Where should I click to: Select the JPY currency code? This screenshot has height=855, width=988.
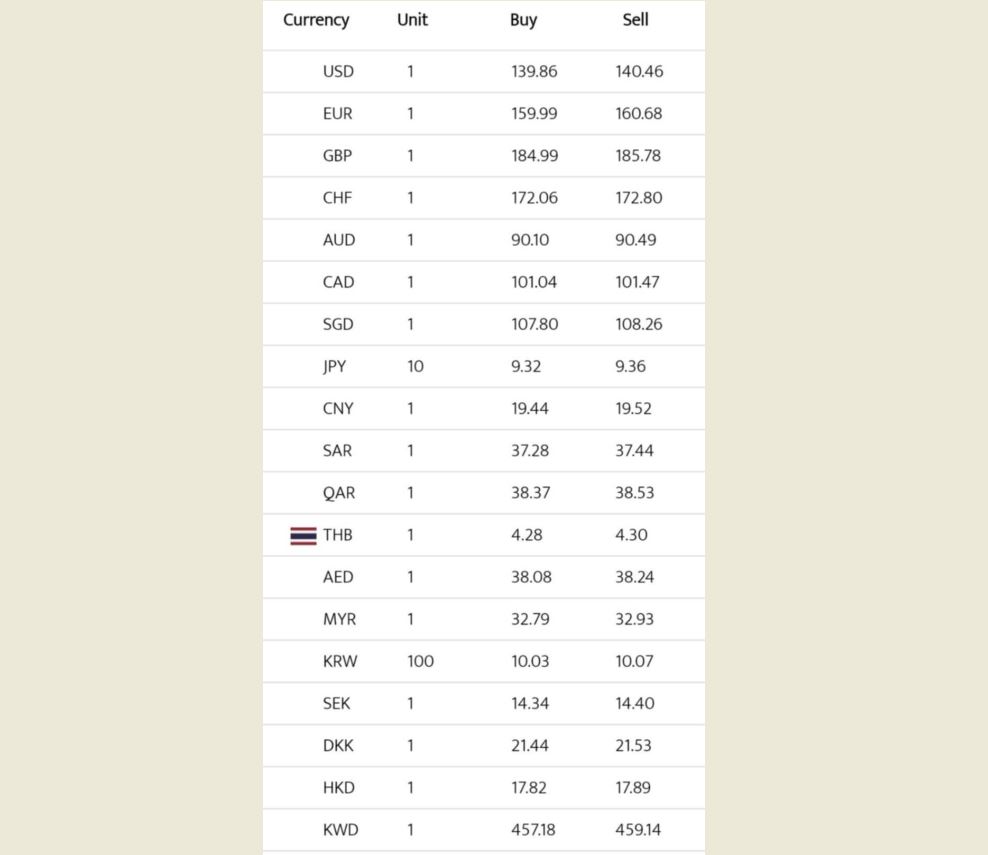coord(334,366)
